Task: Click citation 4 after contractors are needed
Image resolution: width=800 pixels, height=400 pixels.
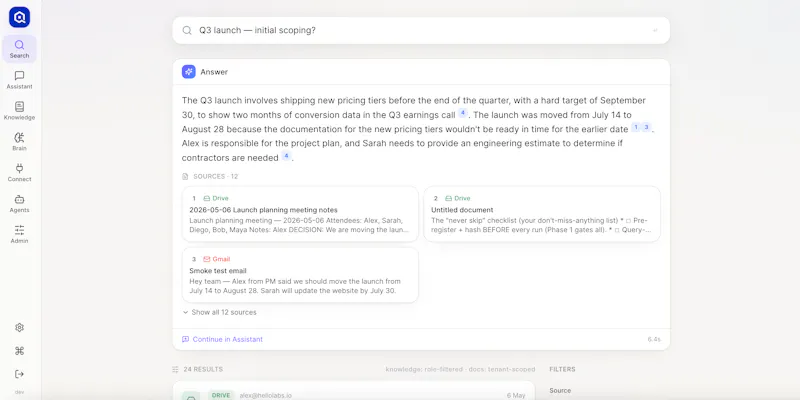Action: tap(286, 156)
